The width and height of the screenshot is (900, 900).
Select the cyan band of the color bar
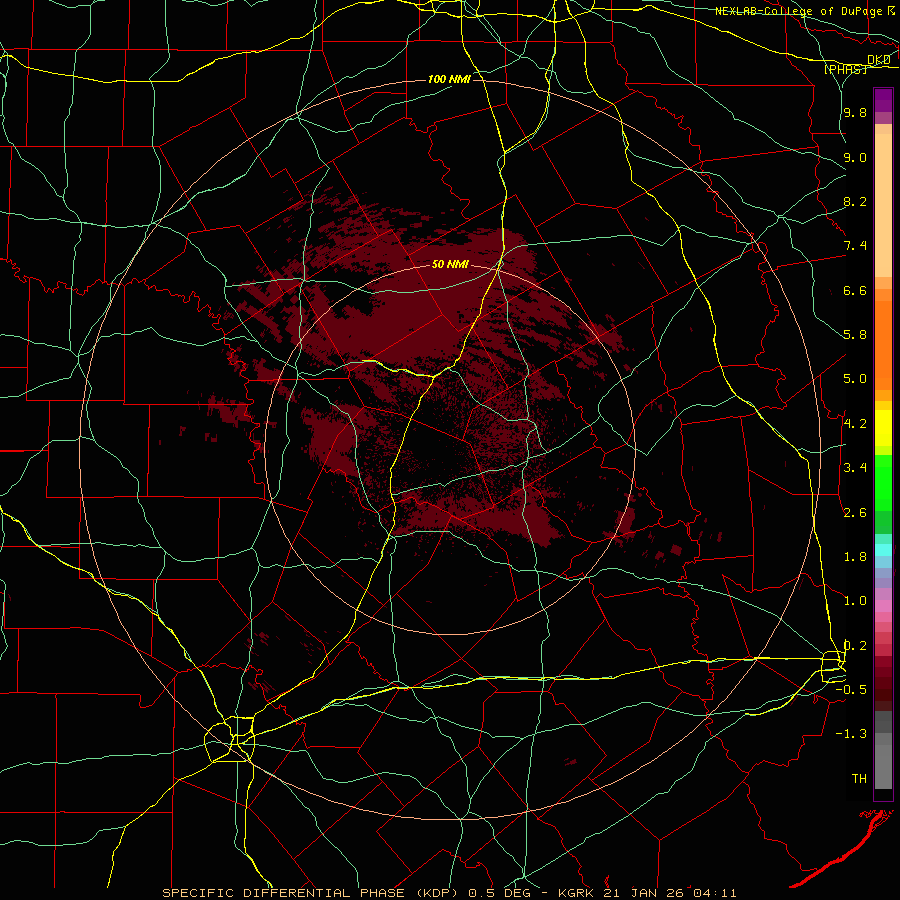(x=883, y=549)
